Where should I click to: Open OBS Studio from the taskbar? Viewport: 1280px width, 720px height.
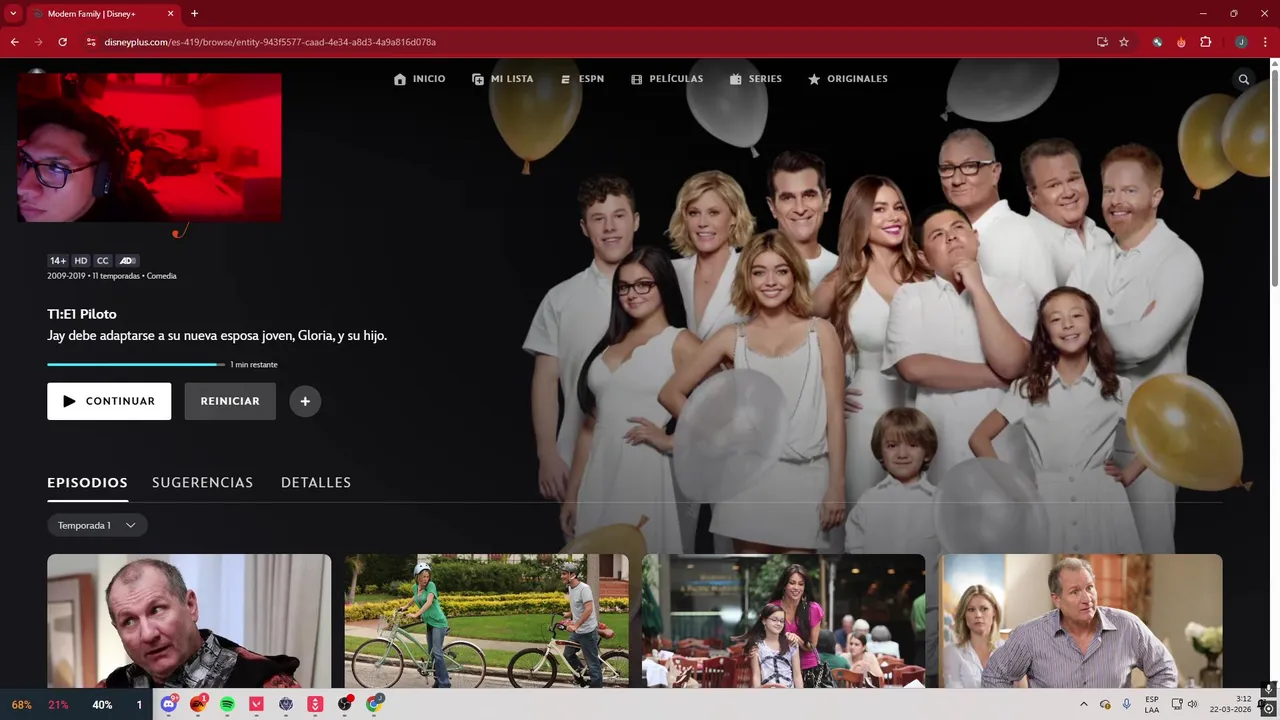click(345, 704)
